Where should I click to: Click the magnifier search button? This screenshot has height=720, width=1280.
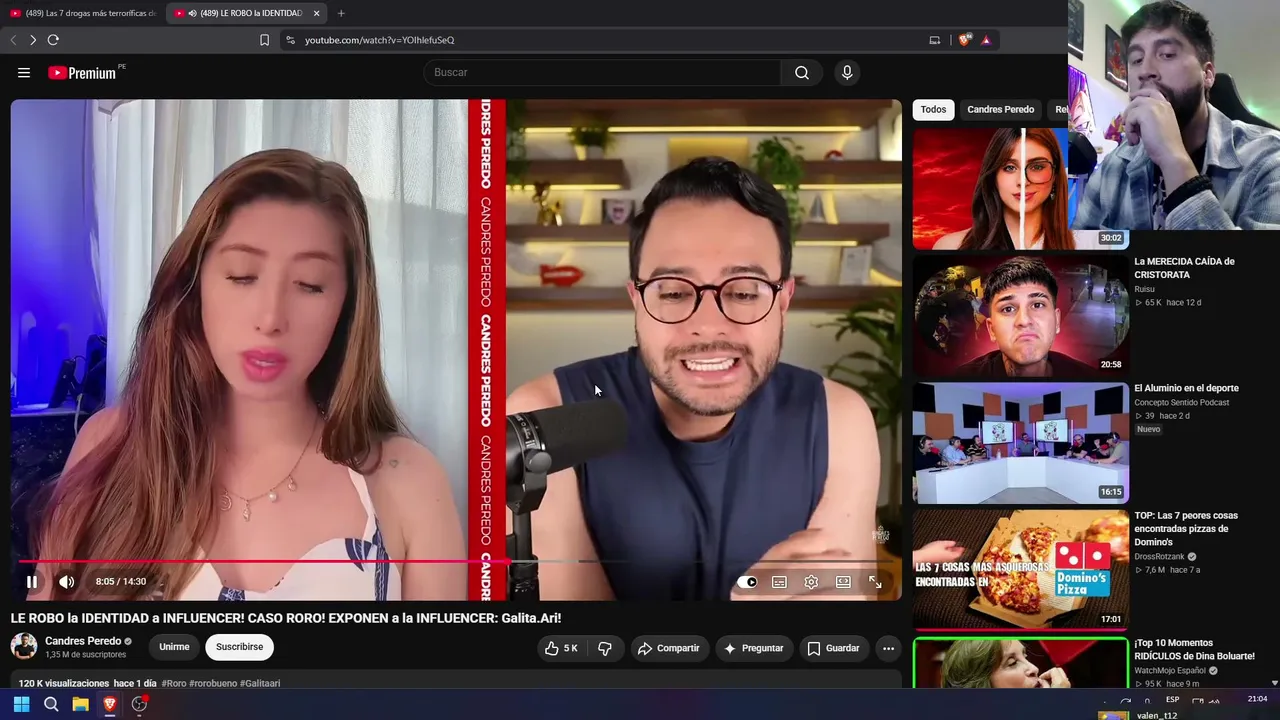802,72
